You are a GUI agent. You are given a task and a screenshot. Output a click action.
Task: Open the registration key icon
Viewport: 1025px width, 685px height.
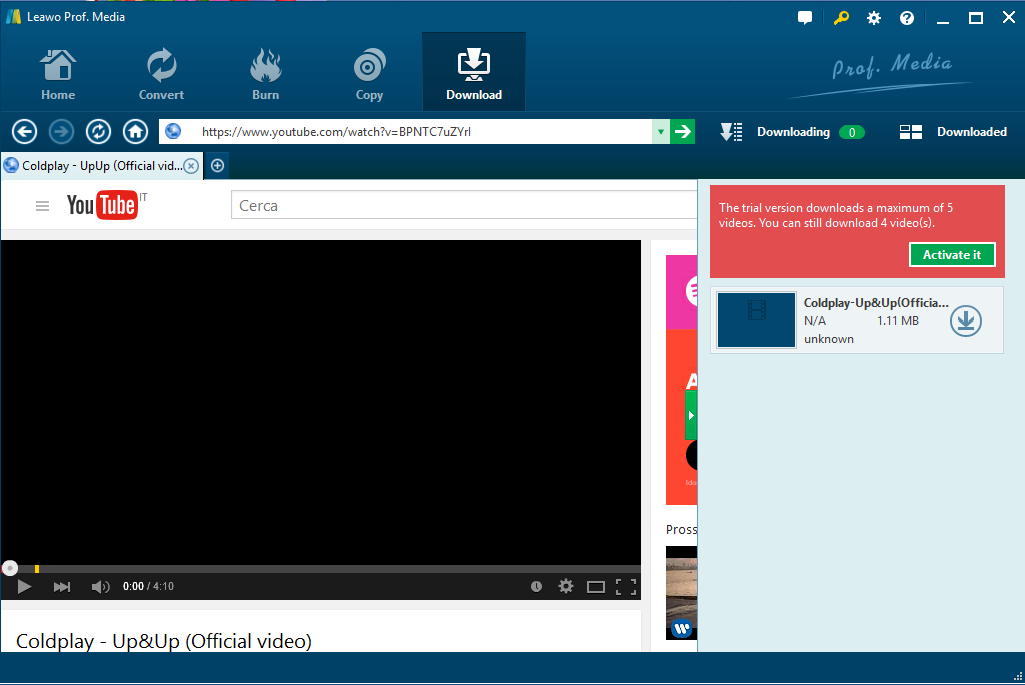click(x=841, y=18)
